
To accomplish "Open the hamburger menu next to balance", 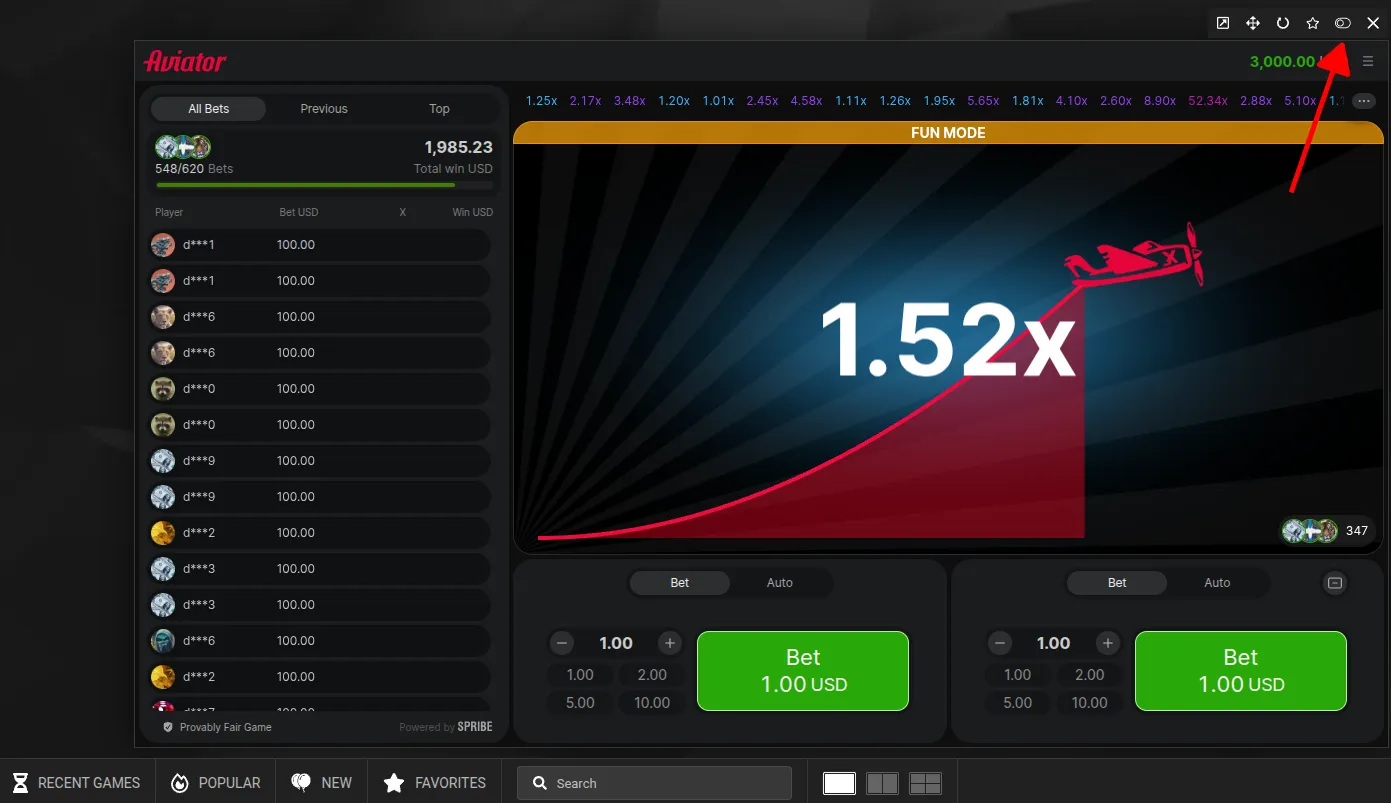I will 1368,62.
